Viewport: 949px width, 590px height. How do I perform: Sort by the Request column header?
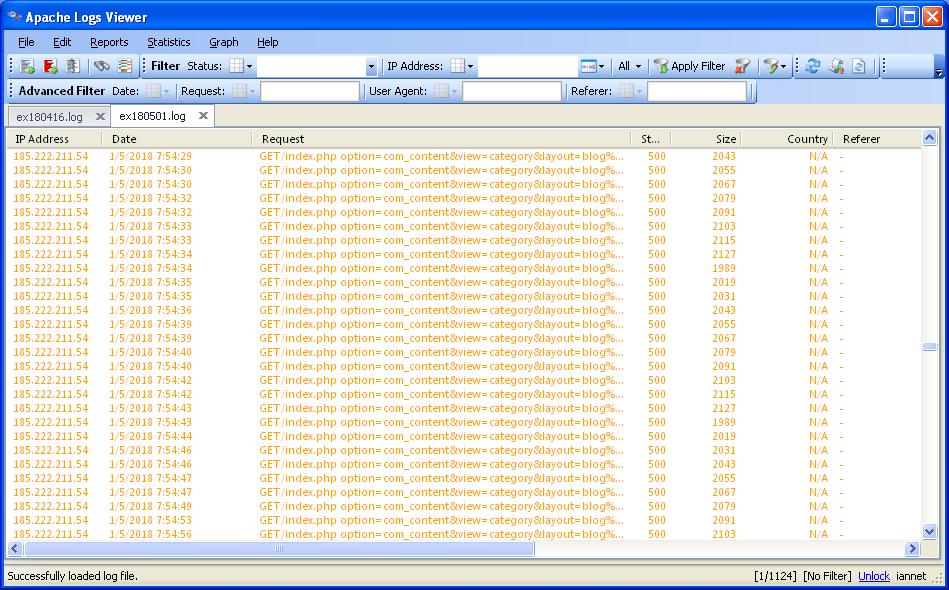(441, 139)
